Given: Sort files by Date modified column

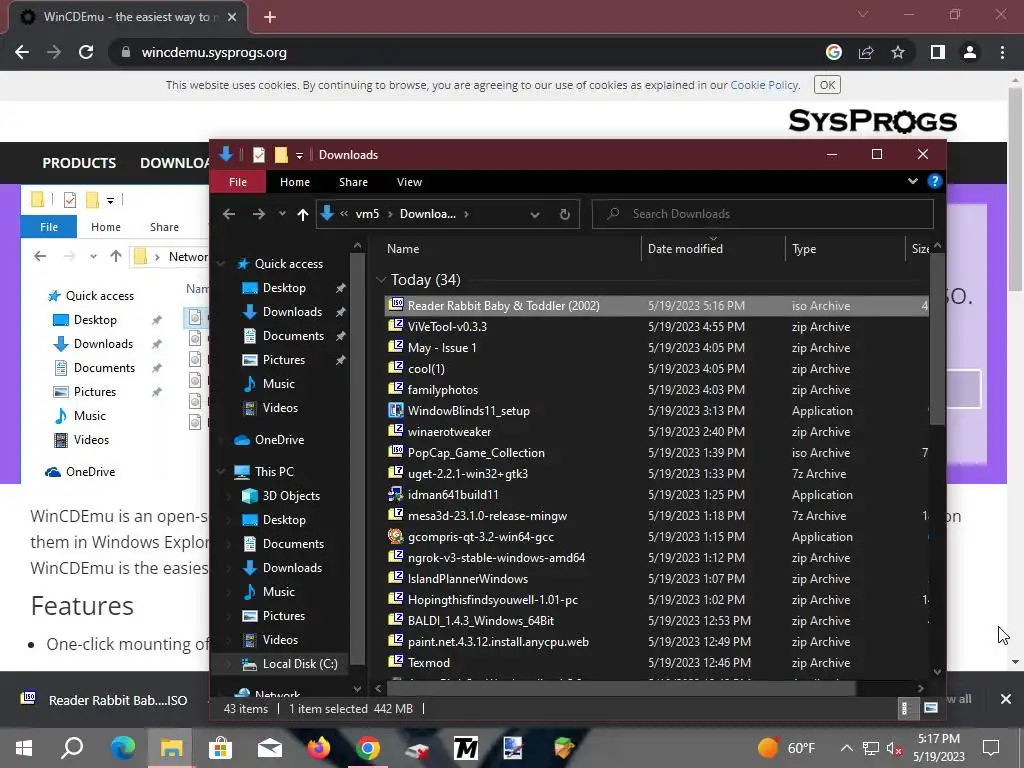Looking at the screenshot, I should [x=685, y=249].
